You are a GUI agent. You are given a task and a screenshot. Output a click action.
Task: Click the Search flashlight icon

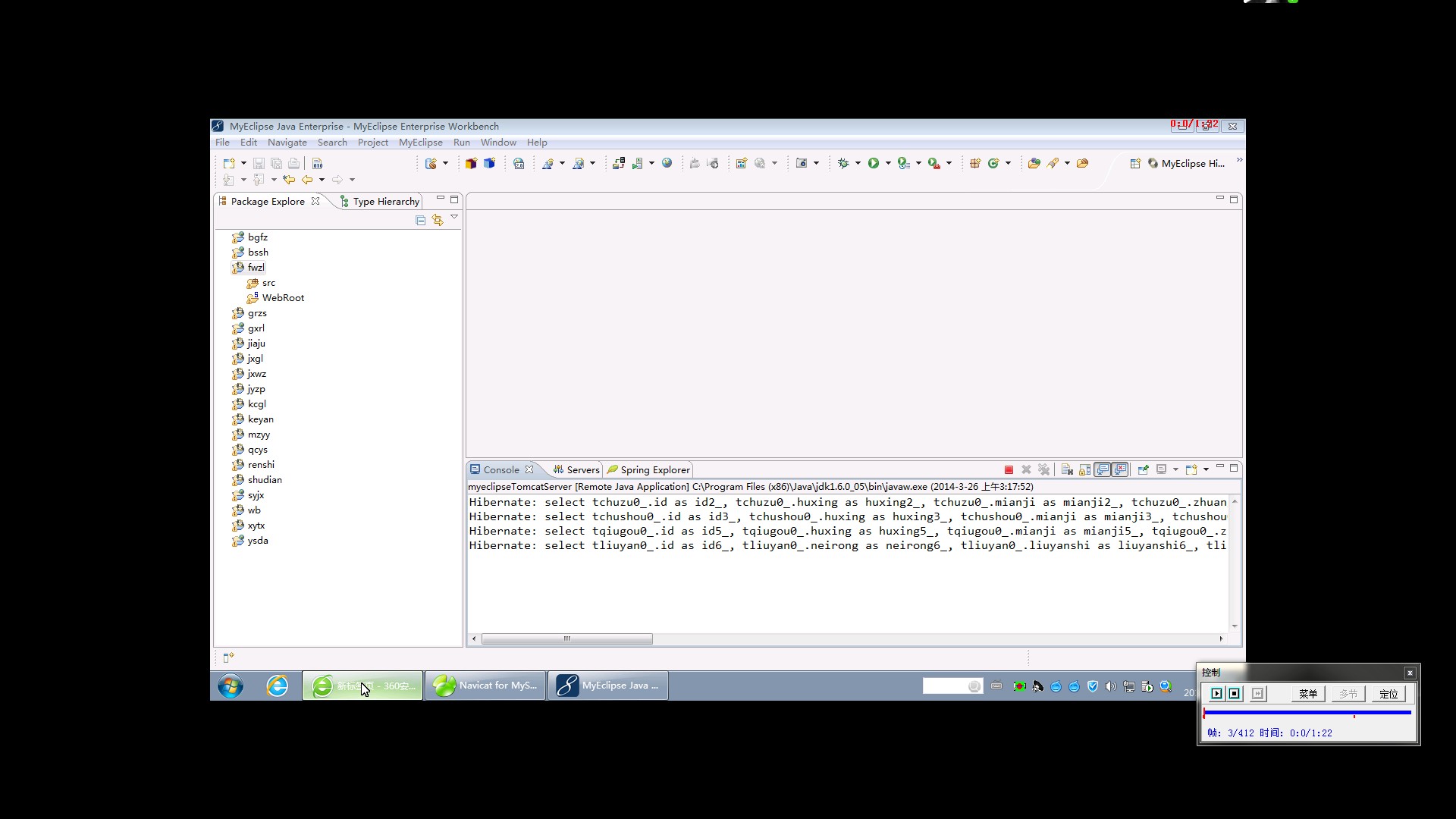tap(1053, 163)
